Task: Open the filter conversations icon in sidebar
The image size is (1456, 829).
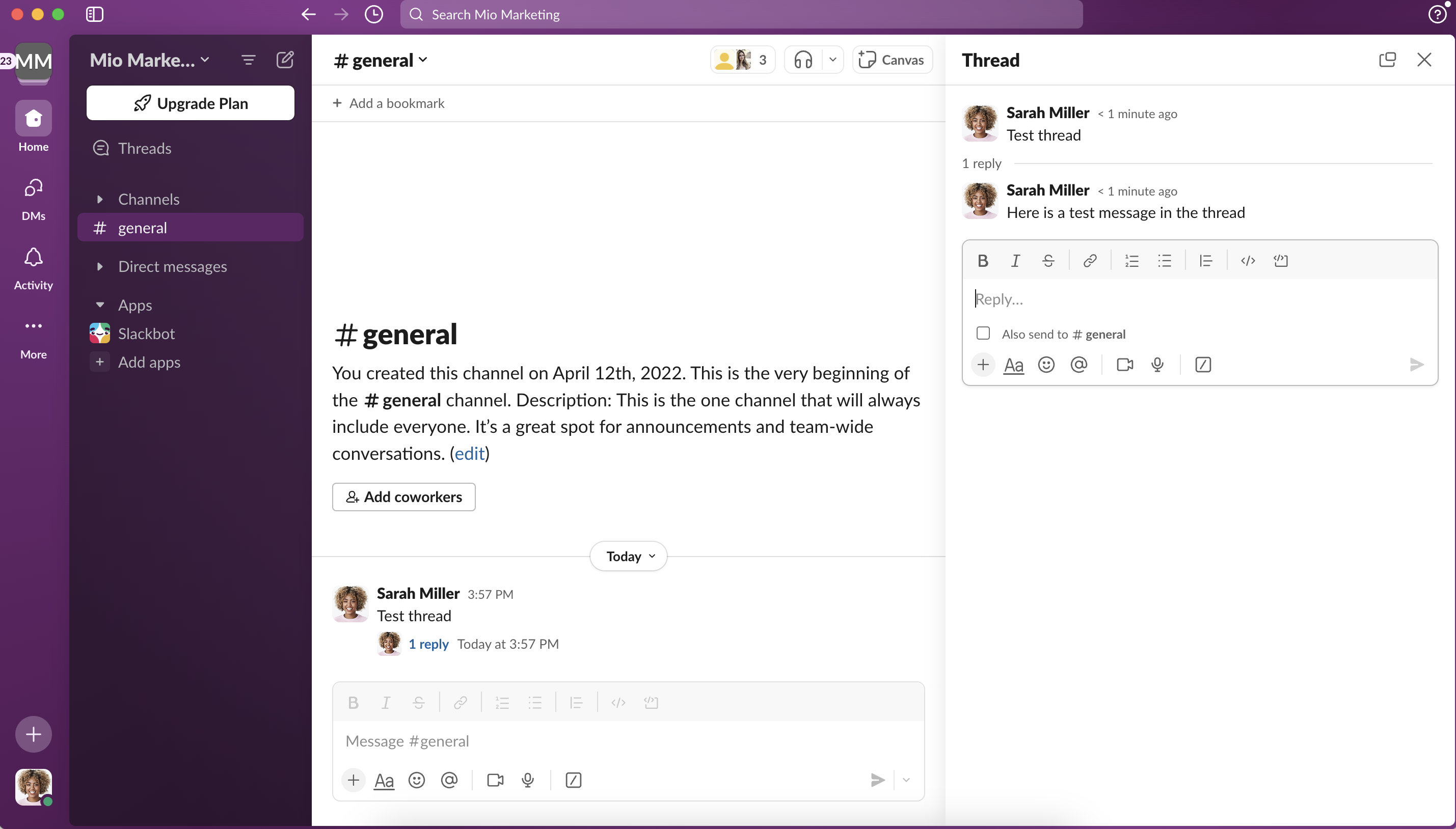Action: (x=248, y=59)
